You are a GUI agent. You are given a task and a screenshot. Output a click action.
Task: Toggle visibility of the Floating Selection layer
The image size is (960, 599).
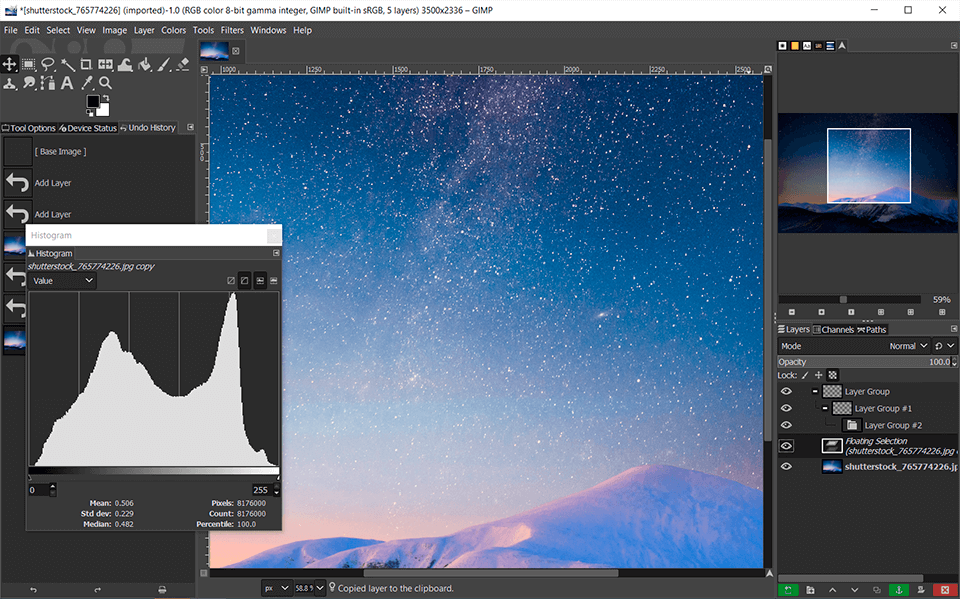point(787,445)
